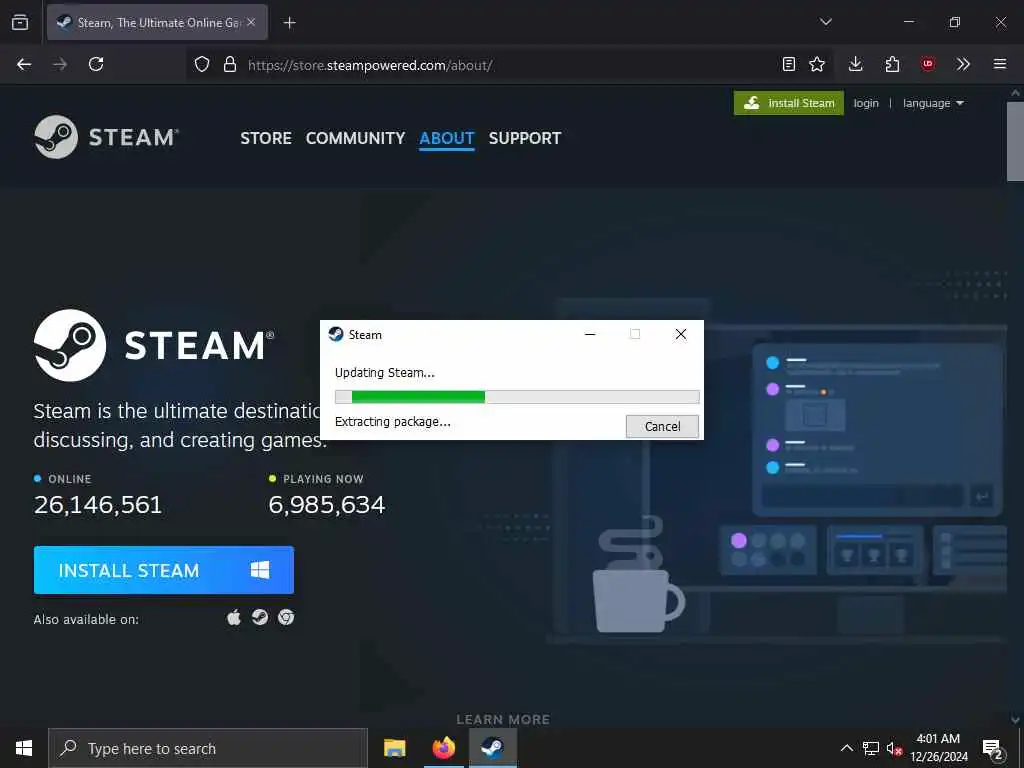The height and width of the screenshot is (768, 1024).
Task: Click the Steam logo in header
Action: 106,137
